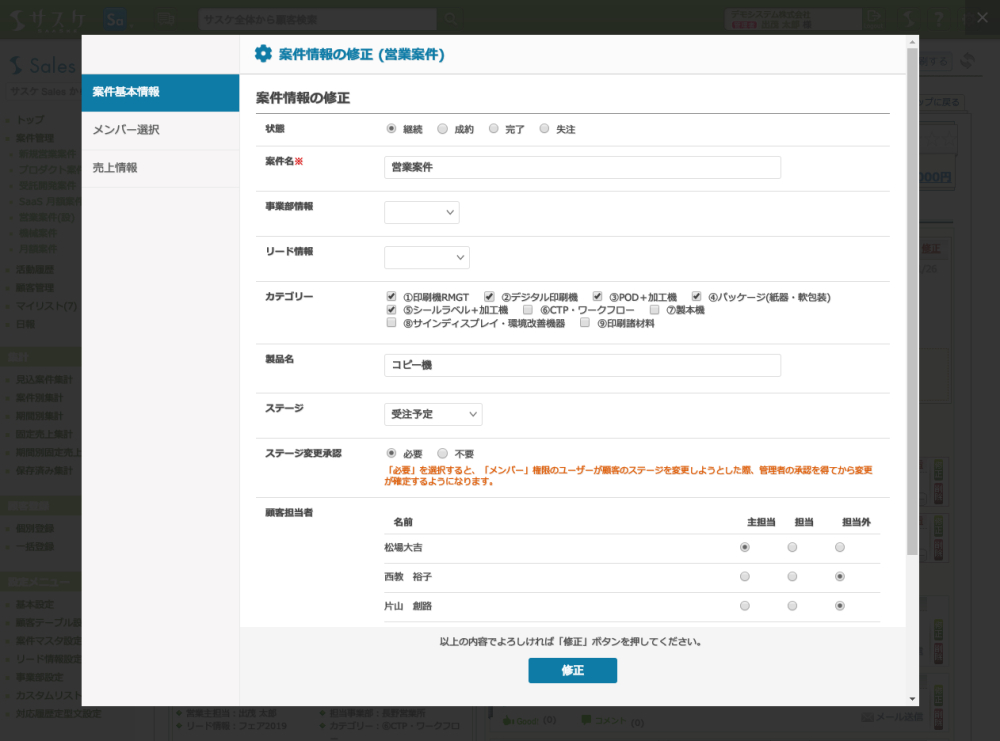Open the ステージ dropdown showing 受注予定

433,414
